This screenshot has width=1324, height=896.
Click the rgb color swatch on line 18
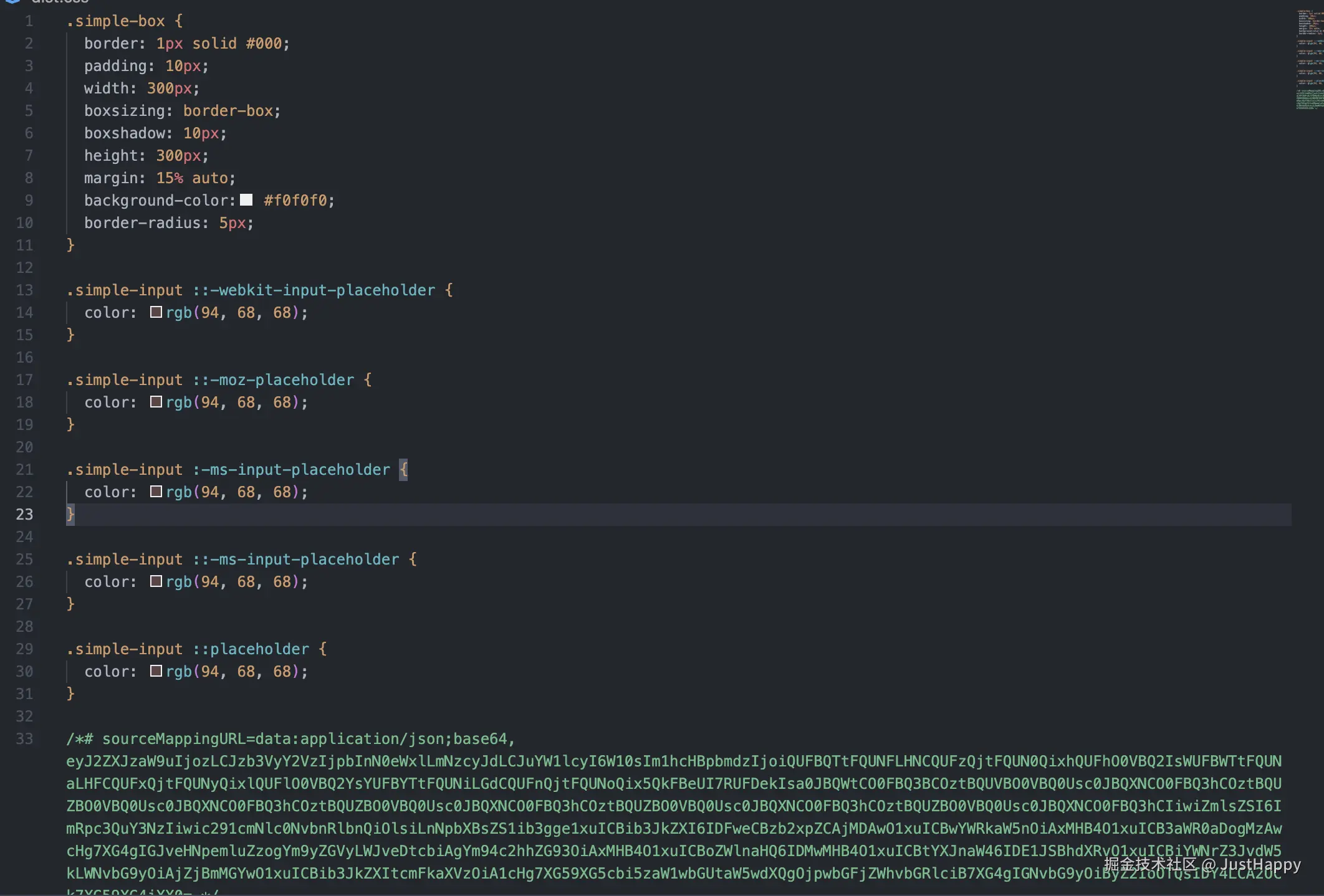point(156,402)
